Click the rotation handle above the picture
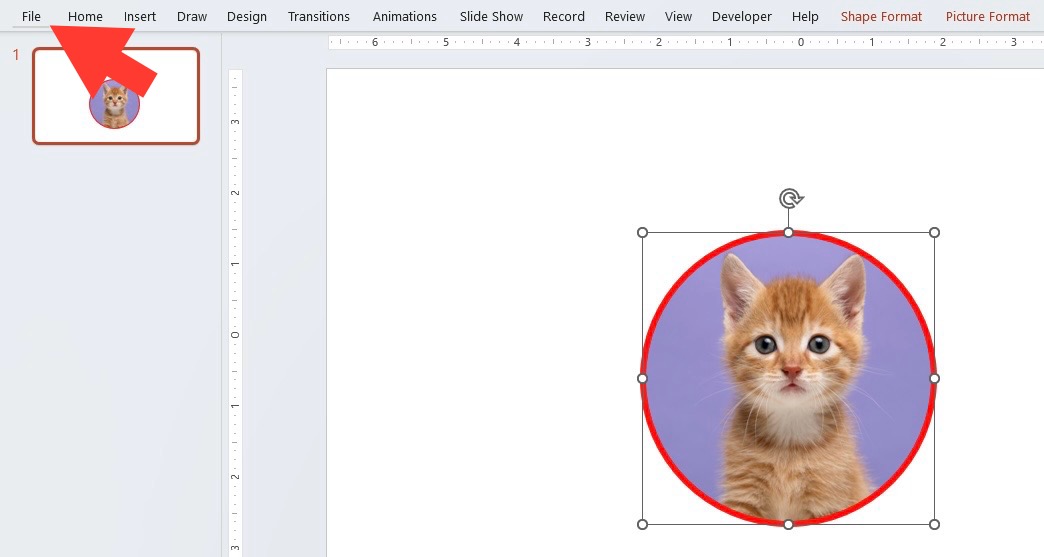 point(790,198)
